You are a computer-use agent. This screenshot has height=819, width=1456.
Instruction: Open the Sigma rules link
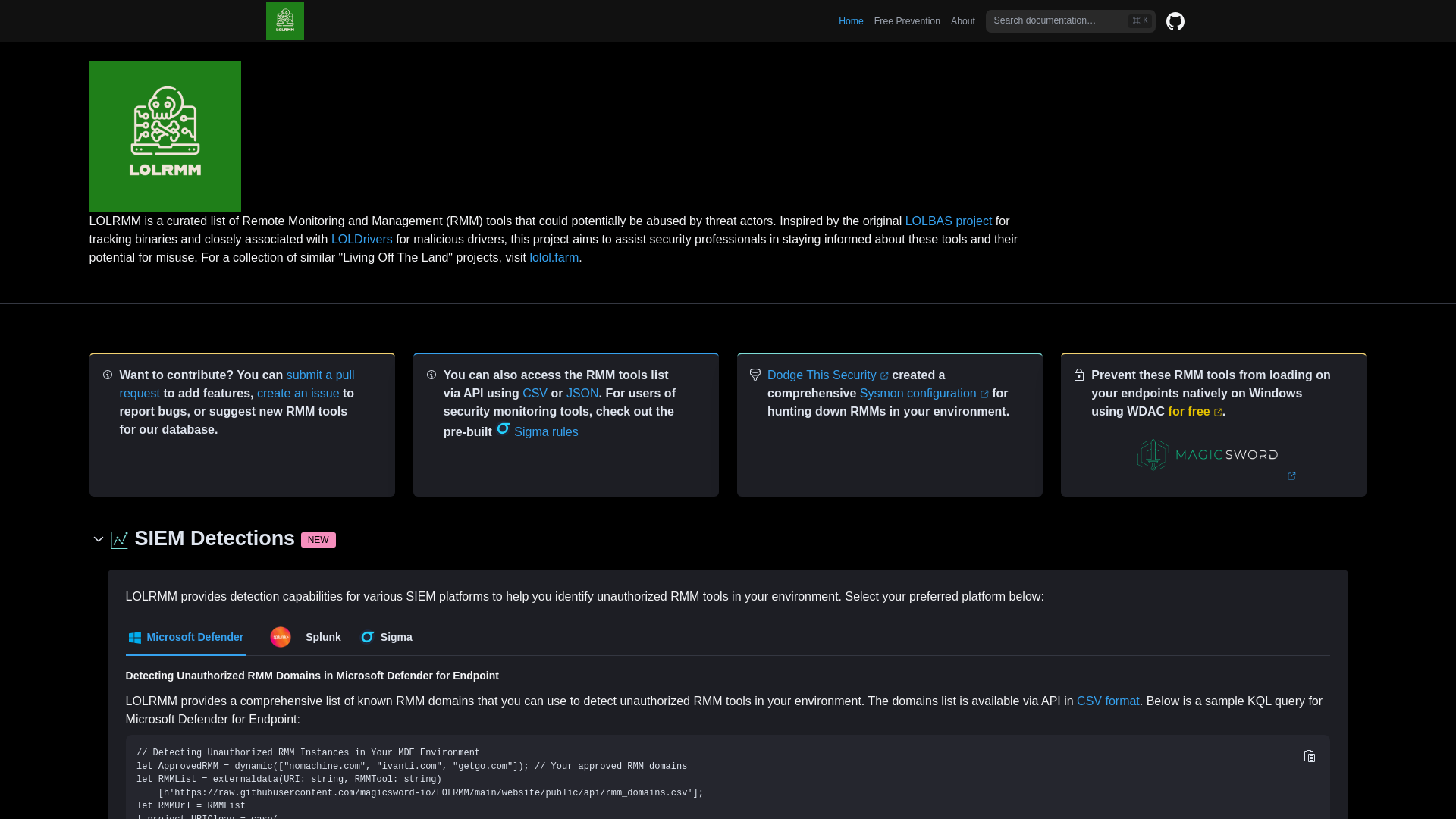point(546,432)
